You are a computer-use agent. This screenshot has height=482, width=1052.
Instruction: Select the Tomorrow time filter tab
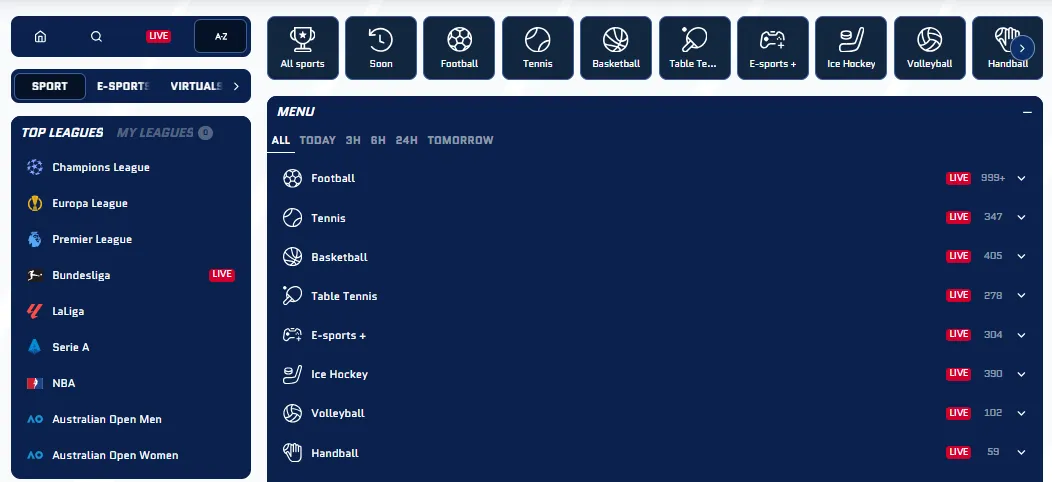point(460,141)
